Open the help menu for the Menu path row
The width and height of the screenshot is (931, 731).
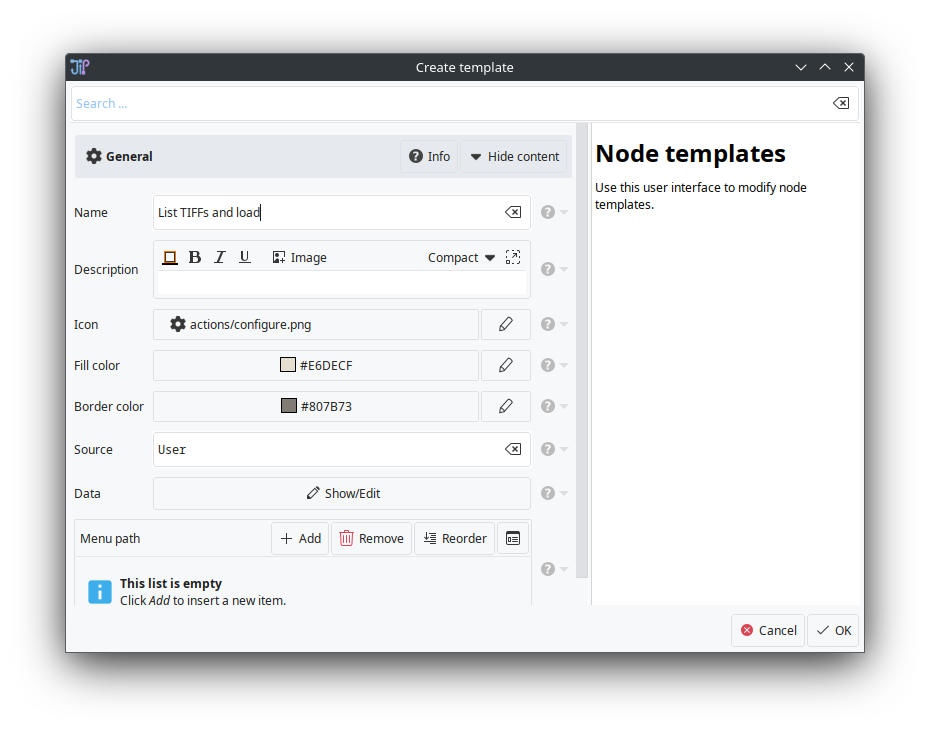point(554,569)
